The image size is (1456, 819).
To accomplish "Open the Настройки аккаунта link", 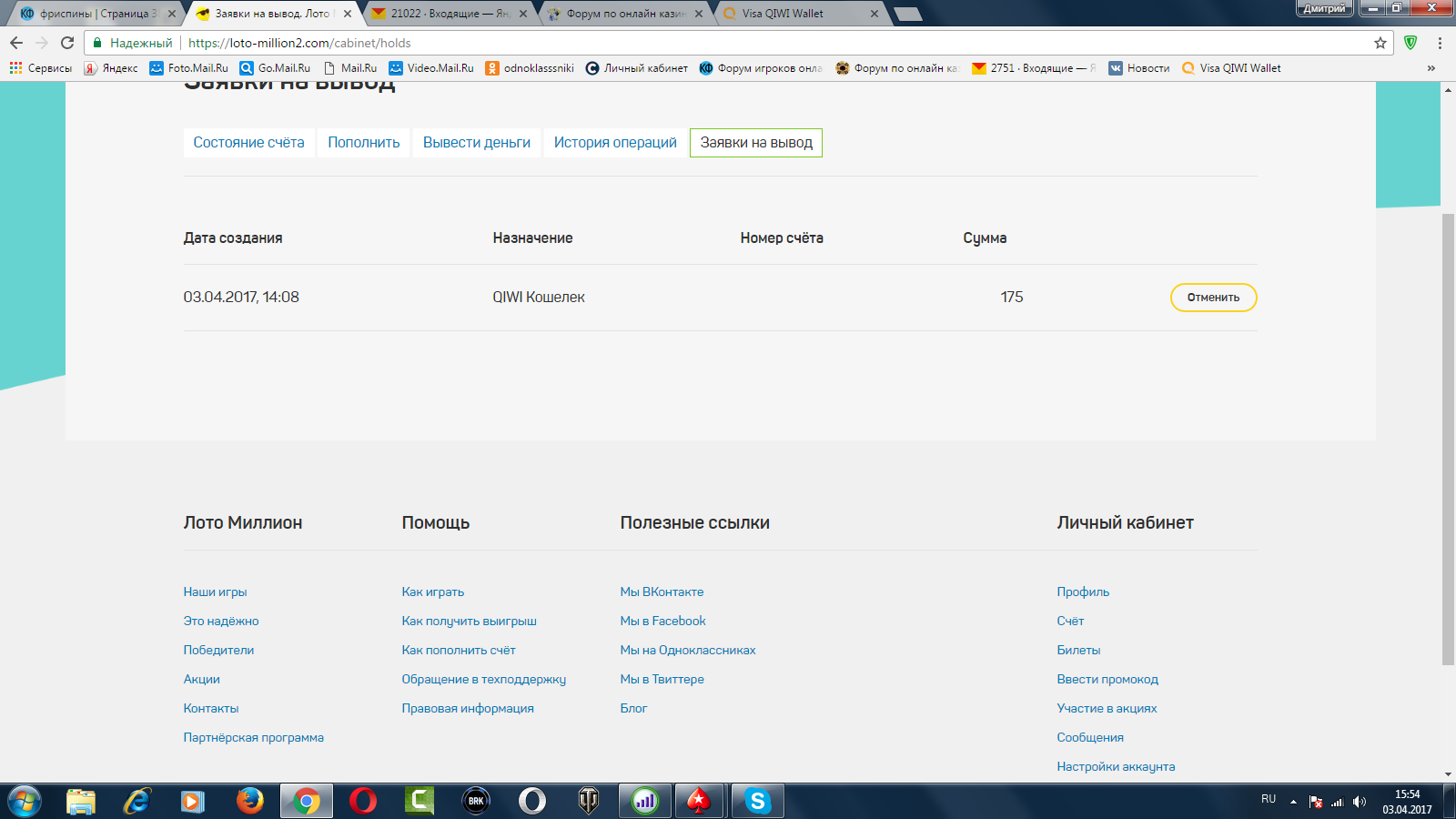I will (x=1117, y=766).
